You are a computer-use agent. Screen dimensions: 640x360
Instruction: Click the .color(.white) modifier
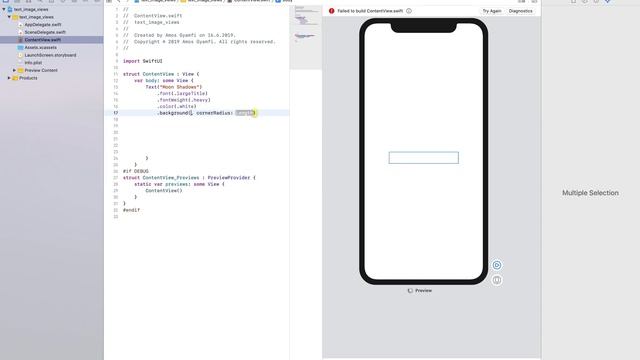[177, 106]
